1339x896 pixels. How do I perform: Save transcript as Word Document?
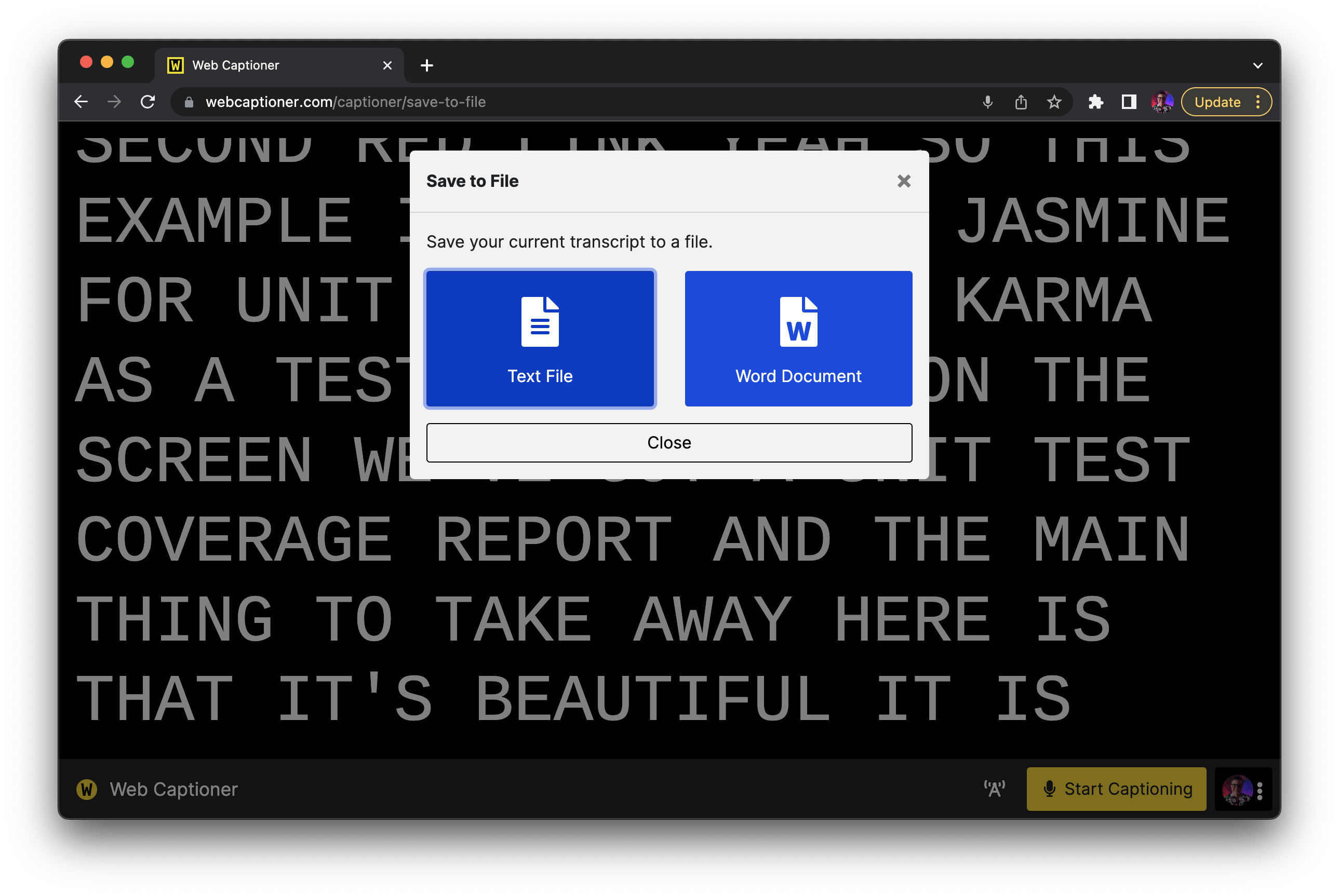click(798, 338)
